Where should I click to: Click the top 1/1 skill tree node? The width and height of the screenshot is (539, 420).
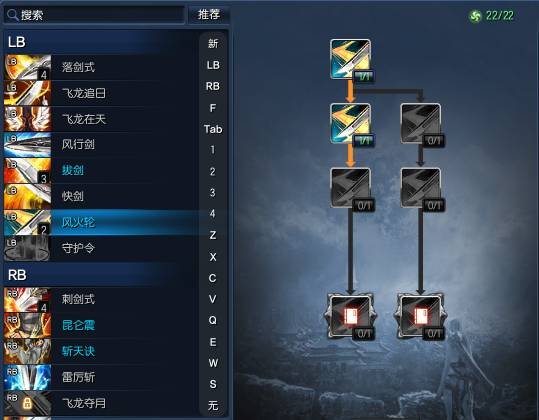[351, 59]
